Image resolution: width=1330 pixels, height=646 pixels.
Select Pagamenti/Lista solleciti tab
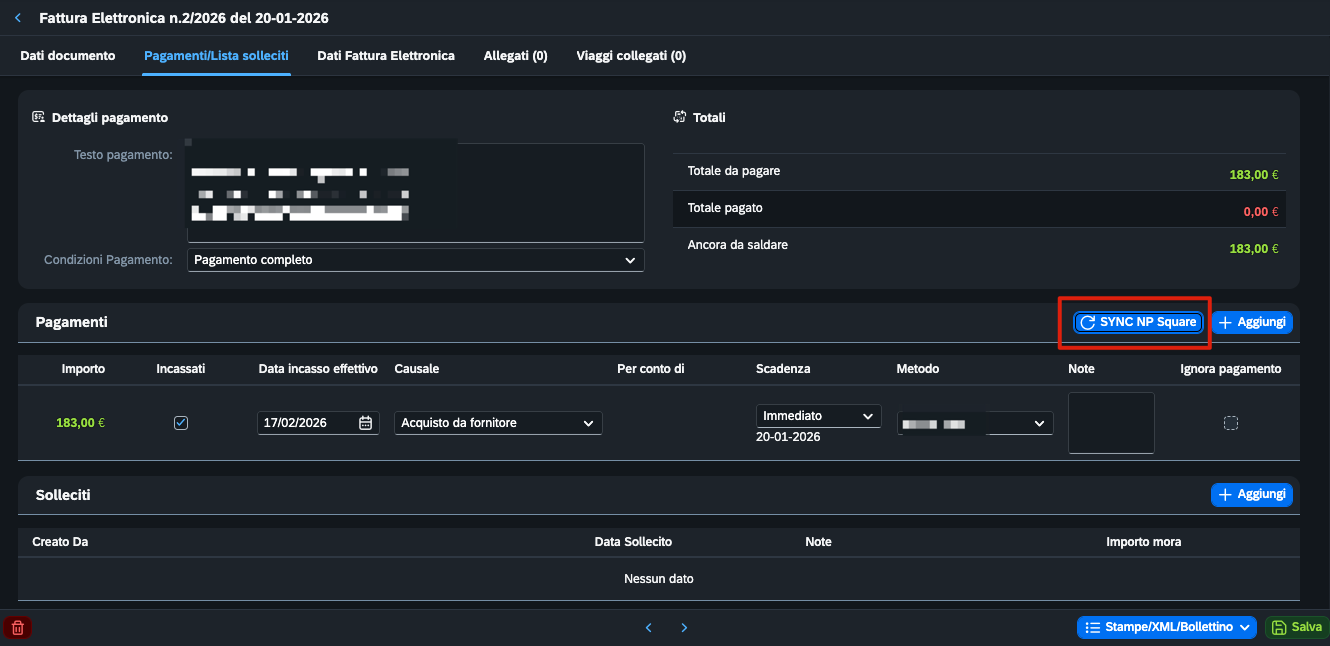pos(217,56)
